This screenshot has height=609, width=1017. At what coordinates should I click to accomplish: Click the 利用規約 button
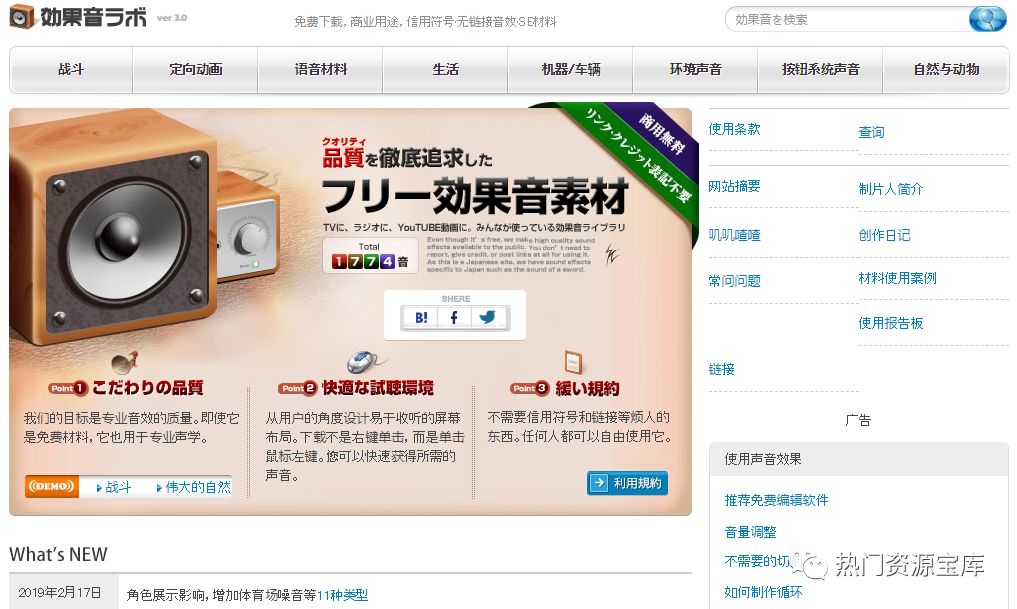tap(627, 483)
